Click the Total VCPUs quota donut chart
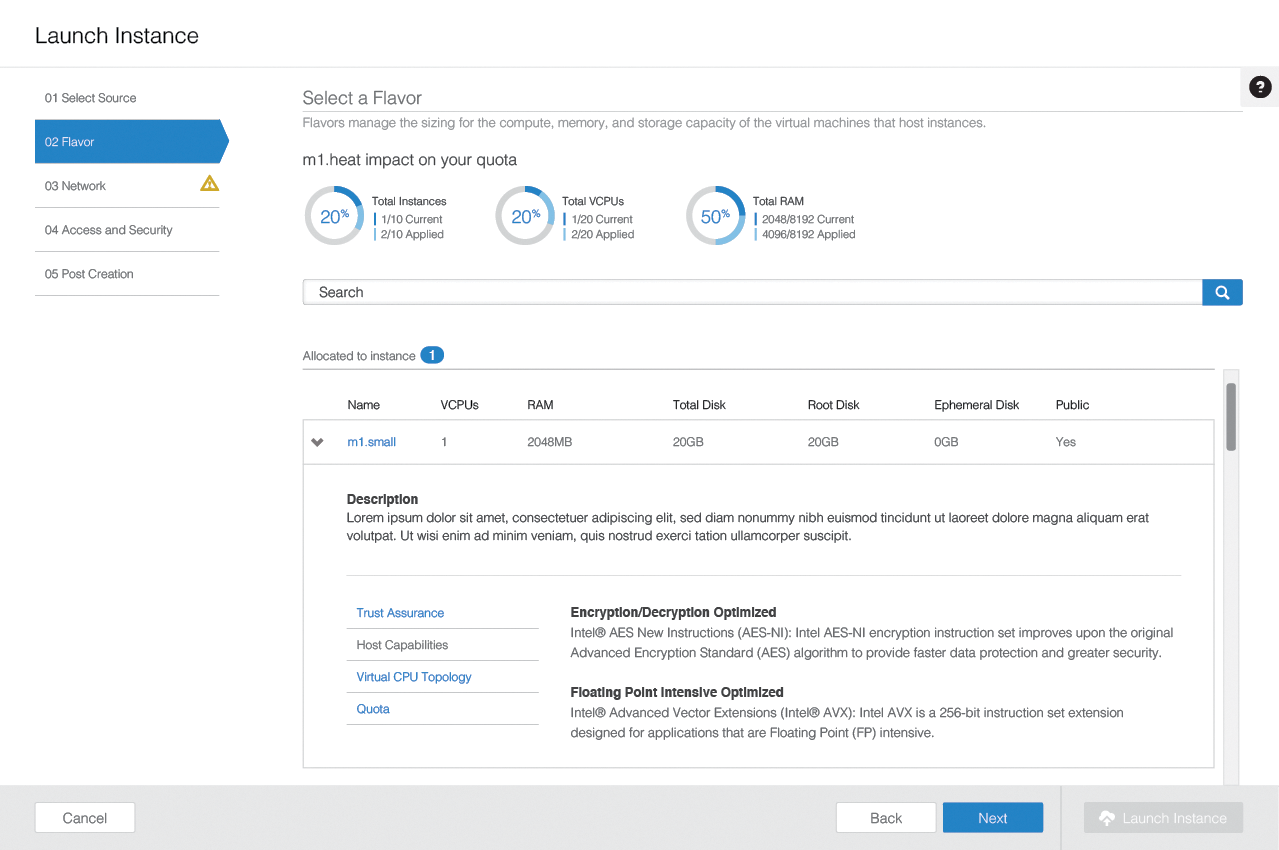The height and width of the screenshot is (850, 1279). tap(525, 215)
